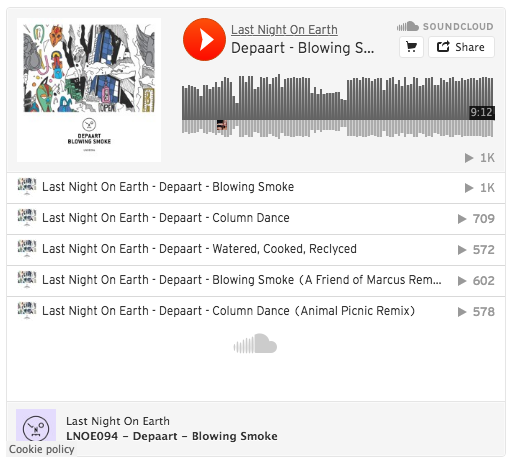Image resolution: width=515 pixels, height=467 pixels.
Task: Click the small thumbnail beside Column Dance track
Action: pyautogui.click(x=27, y=217)
